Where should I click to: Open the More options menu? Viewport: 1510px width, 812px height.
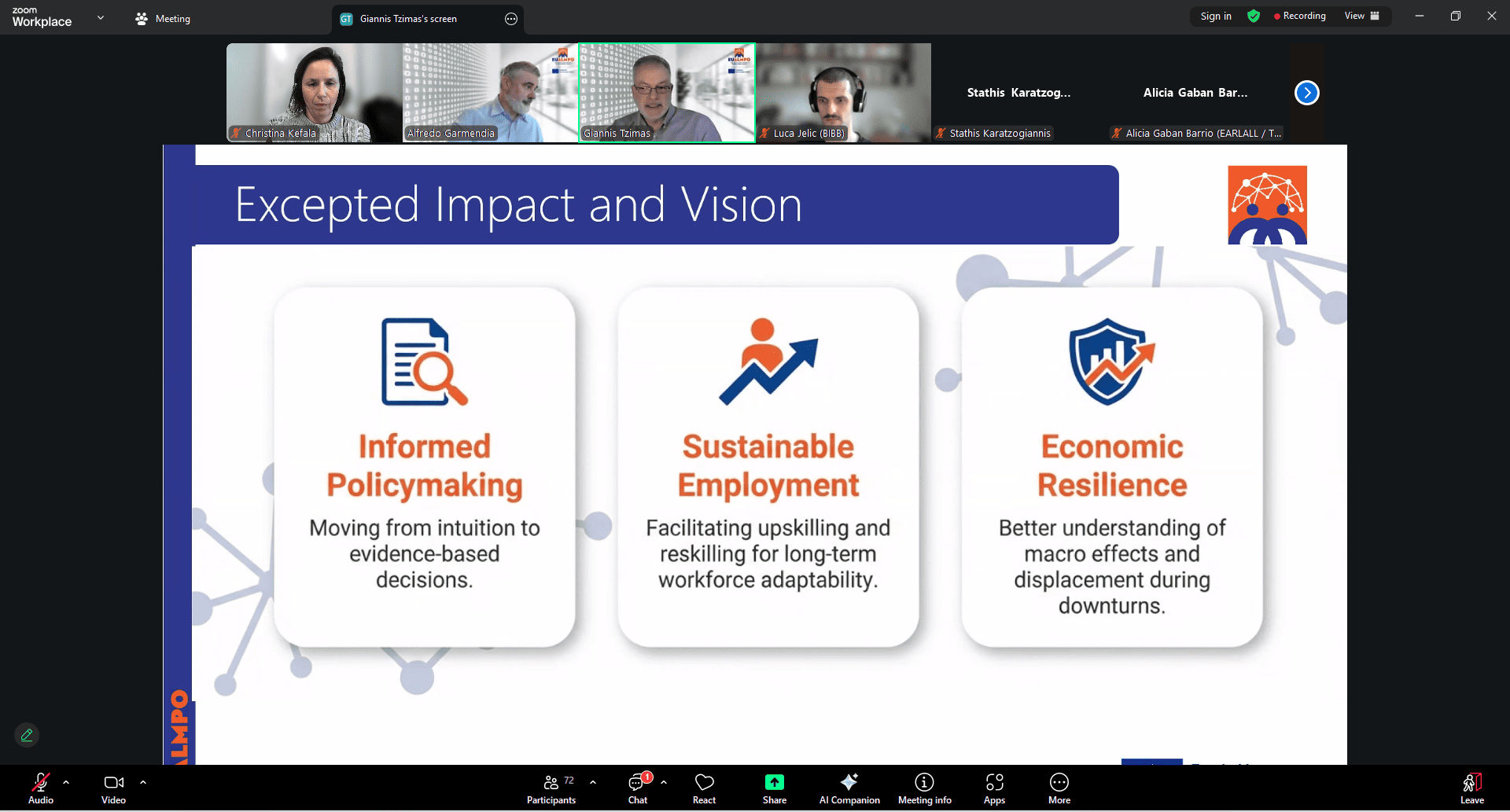(x=1059, y=788)
